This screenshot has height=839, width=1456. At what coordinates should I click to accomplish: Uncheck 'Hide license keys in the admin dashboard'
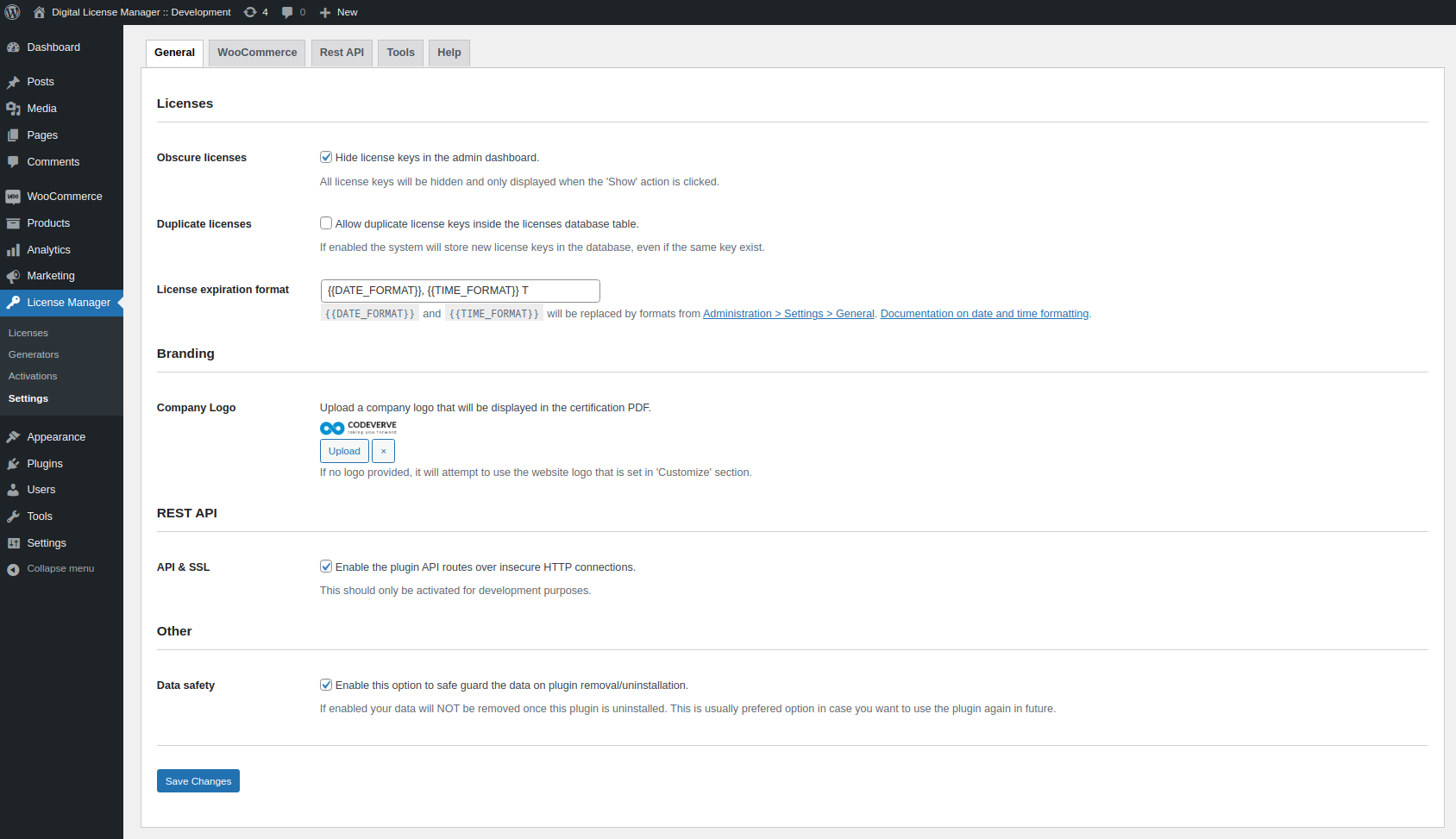[326, 157]
